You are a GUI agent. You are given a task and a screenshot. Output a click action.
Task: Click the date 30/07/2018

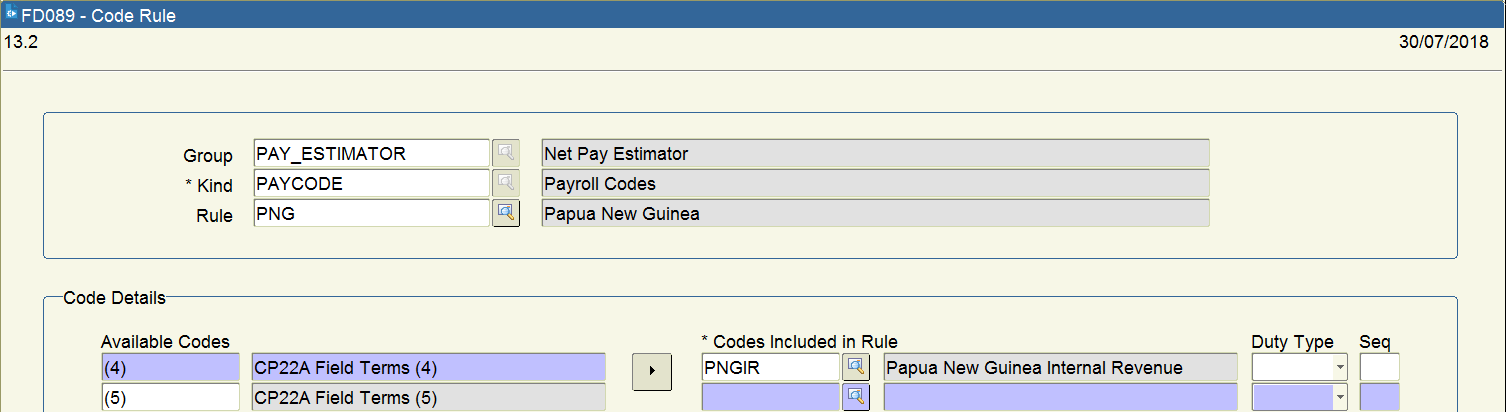(1445, 42)
